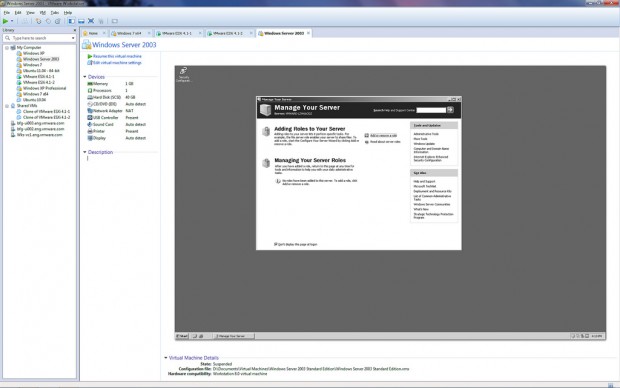Select Windows XP in the library
The width and height of the screenshot is (620, 388).
point(33,53)
